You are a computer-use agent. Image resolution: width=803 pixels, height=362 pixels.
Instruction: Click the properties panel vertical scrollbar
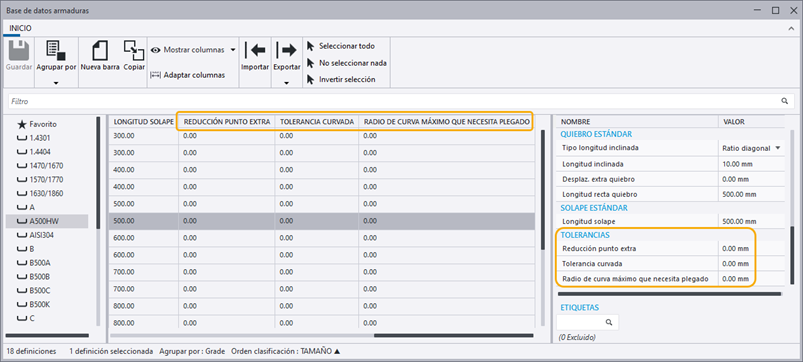pyautogui.click(x=792, y=254)
